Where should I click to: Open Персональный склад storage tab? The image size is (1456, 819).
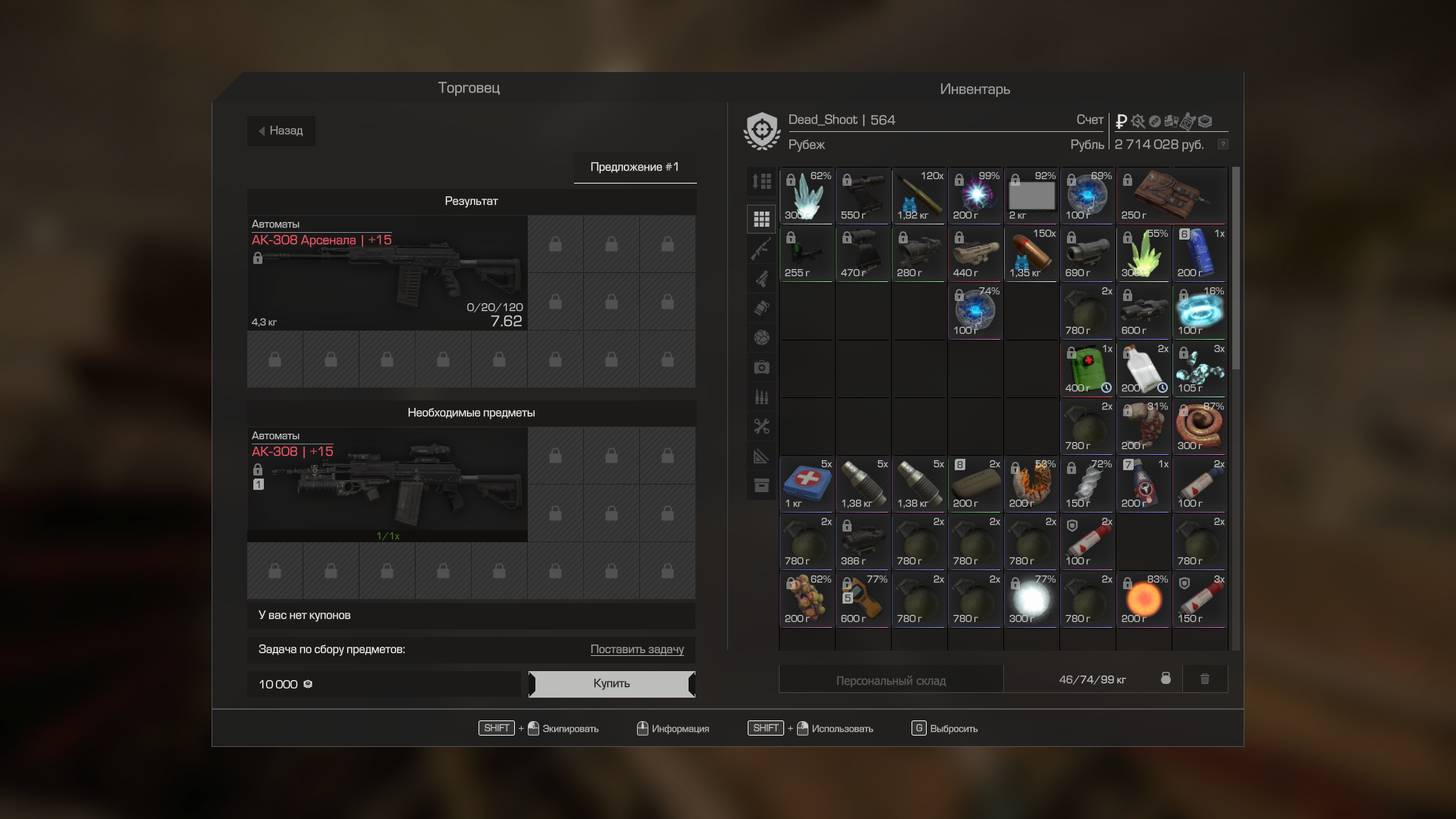(x=890, y=680)
